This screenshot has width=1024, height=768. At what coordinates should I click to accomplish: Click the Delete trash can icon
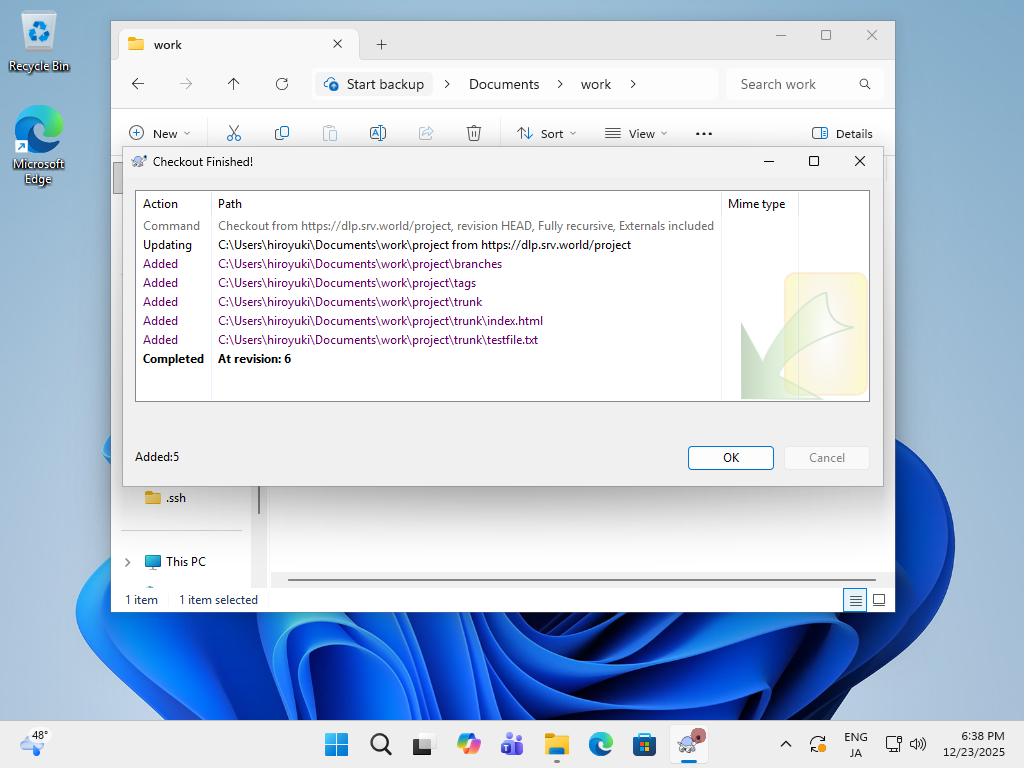click(474, 133)
